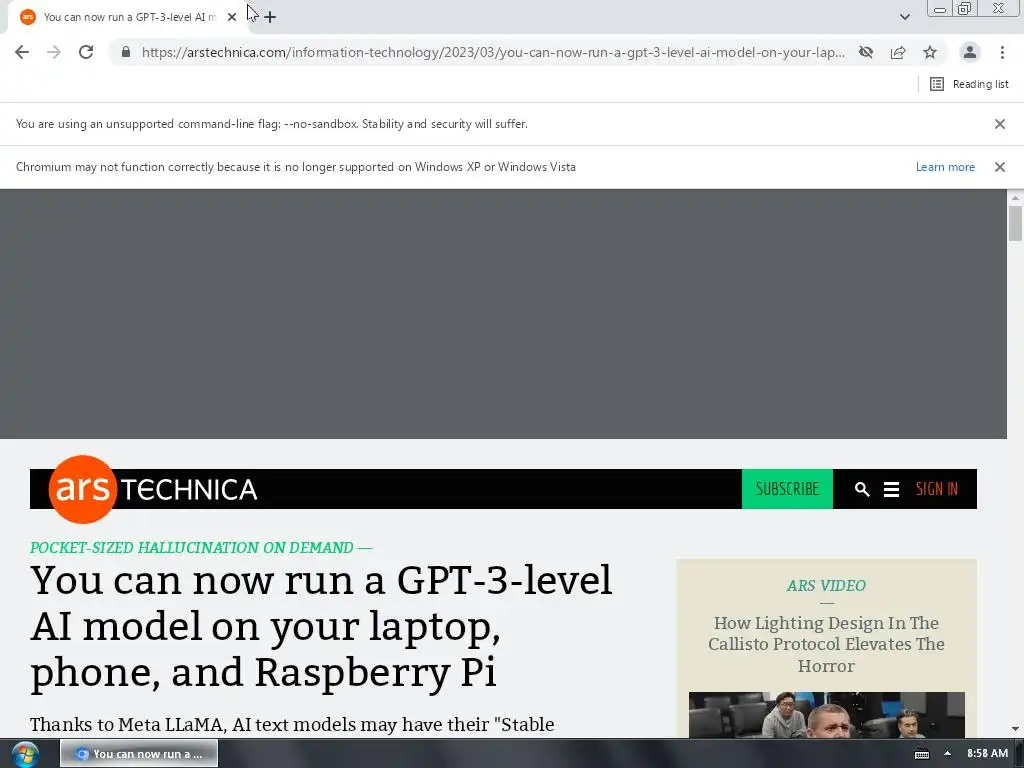Open the ARS VIDEO section link
This screenshot has width=1024, height=768.
click(826, 586)
